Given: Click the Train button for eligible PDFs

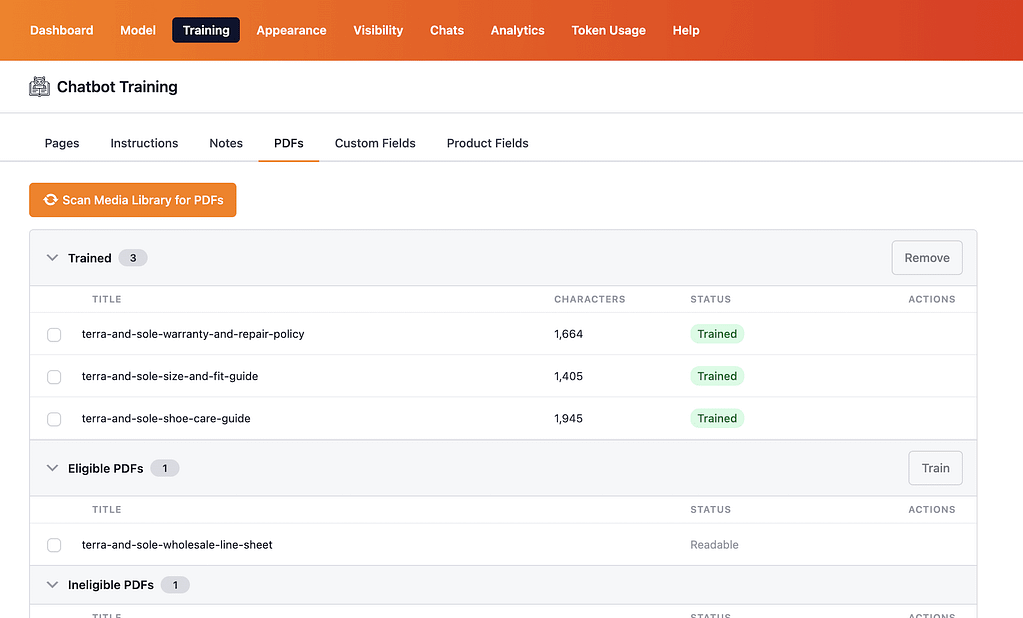Looking at the screenshot, I should pyautogui.click(x=935, y=468).
